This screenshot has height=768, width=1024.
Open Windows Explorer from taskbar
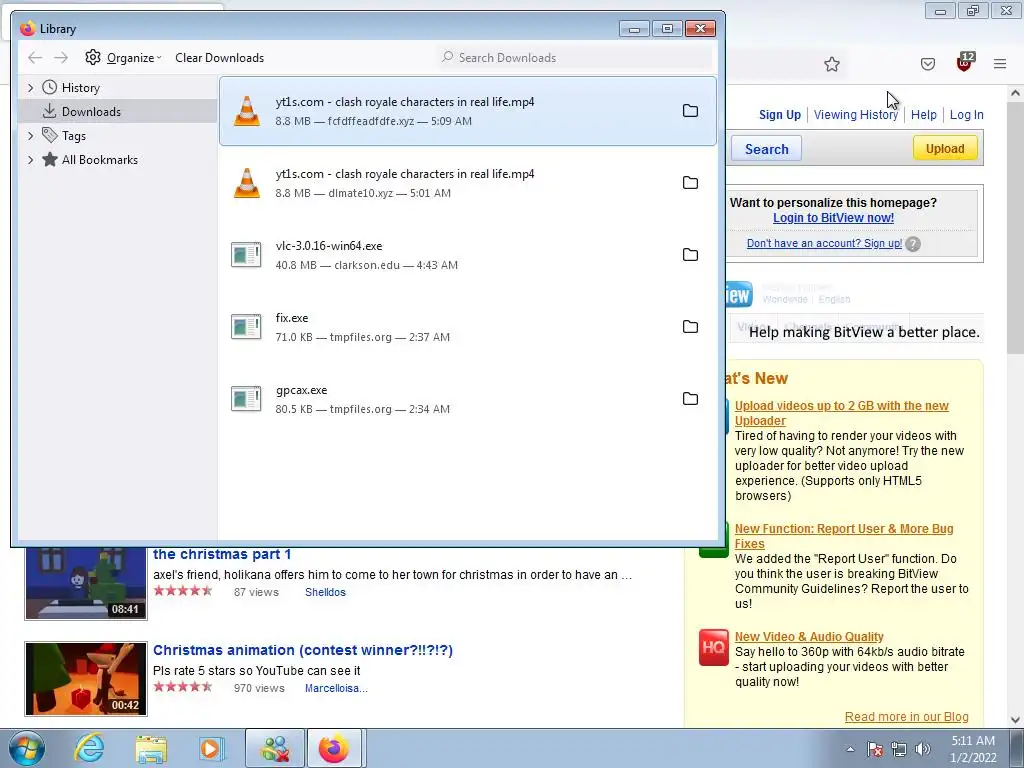[x=152, y=748]
